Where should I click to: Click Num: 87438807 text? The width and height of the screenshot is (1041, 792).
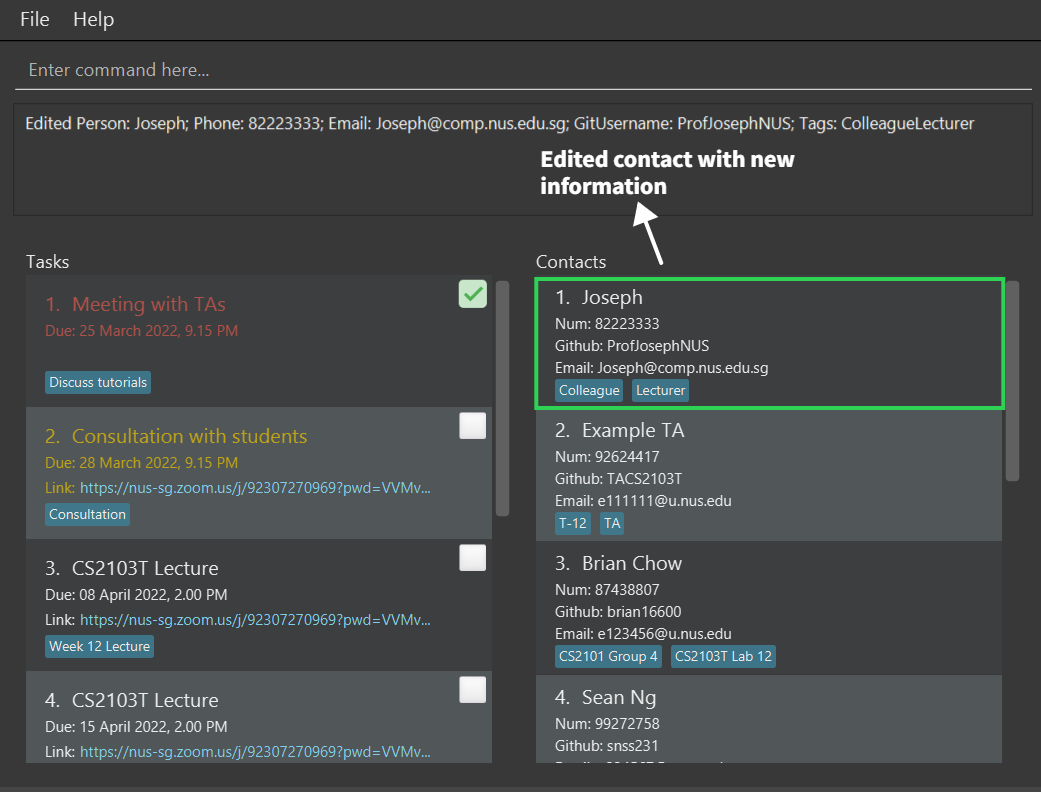point(607,590)
